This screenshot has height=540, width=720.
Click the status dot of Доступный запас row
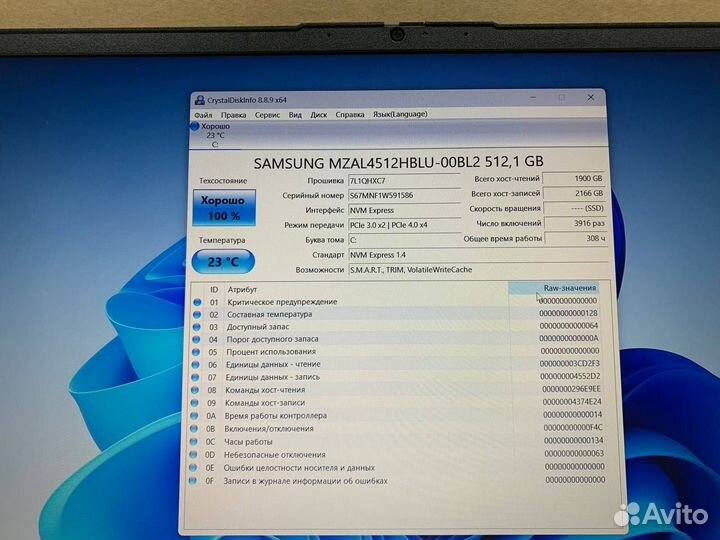click(x=197, y=327)
